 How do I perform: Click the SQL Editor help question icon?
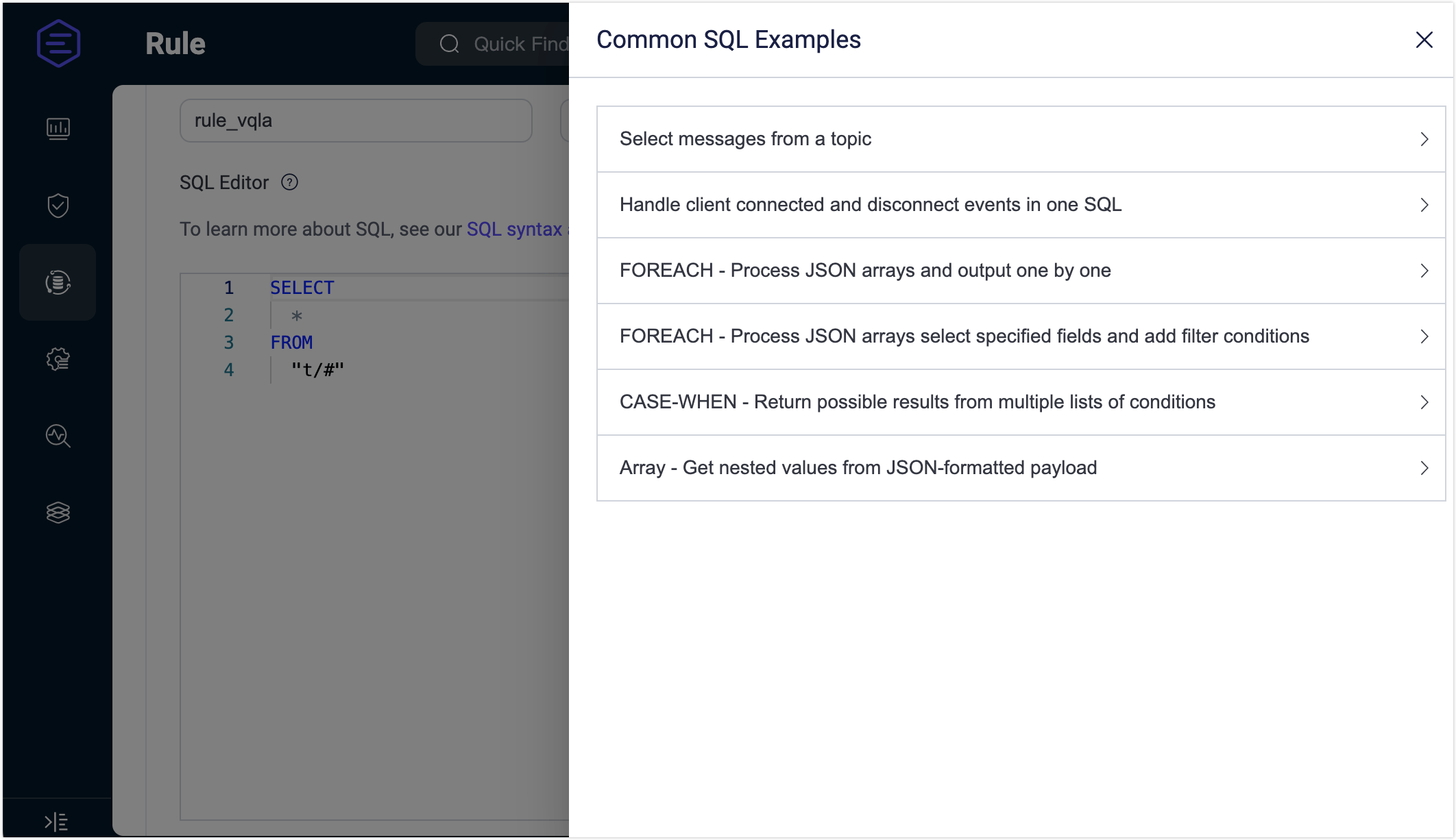(x=290, y=182)
